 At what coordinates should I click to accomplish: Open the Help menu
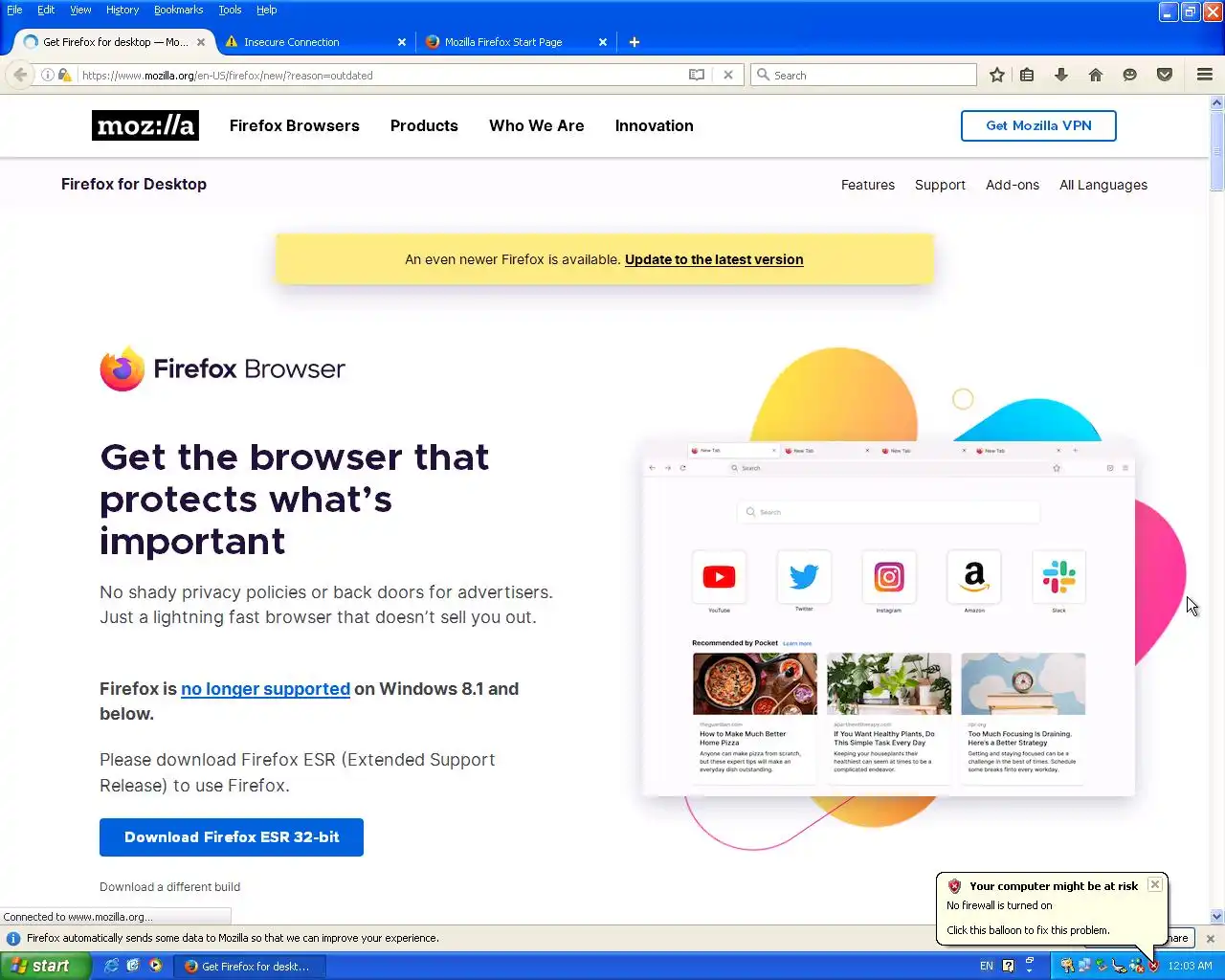point(266,10)
